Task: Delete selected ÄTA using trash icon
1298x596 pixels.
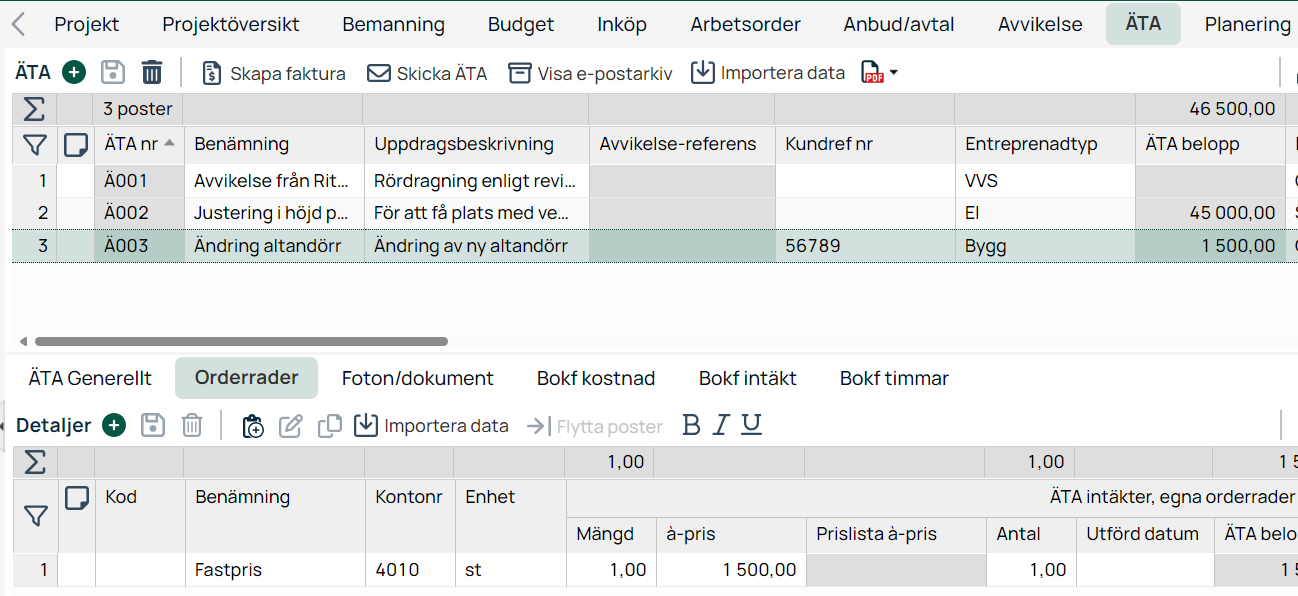Action: click(151, 72)
